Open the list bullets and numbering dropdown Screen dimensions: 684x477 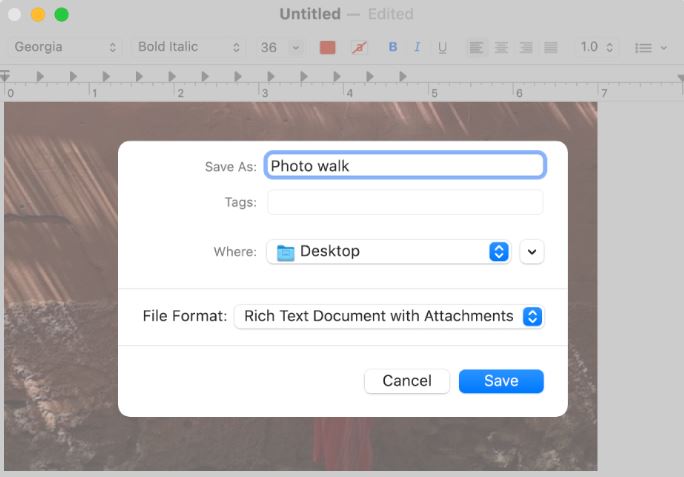point(650,47)
